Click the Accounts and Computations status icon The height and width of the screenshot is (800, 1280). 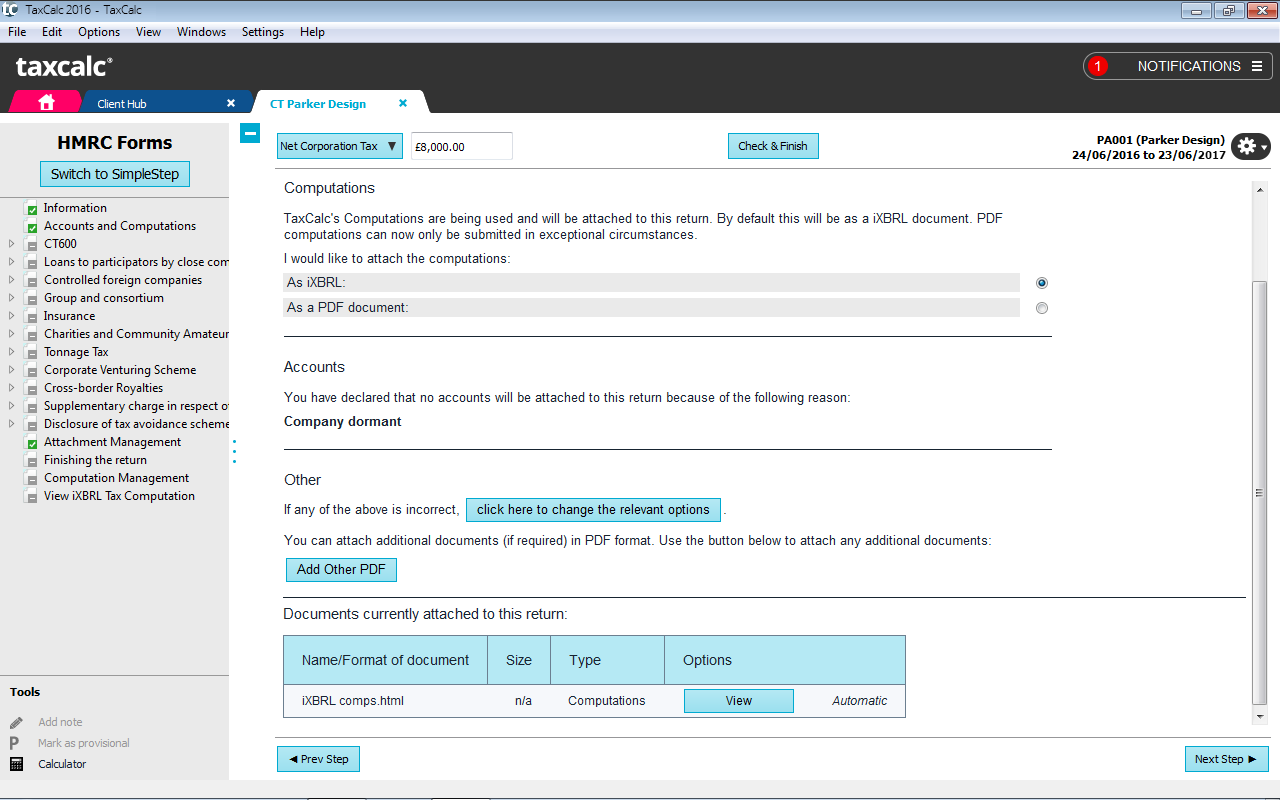click(x=32, y=227)
